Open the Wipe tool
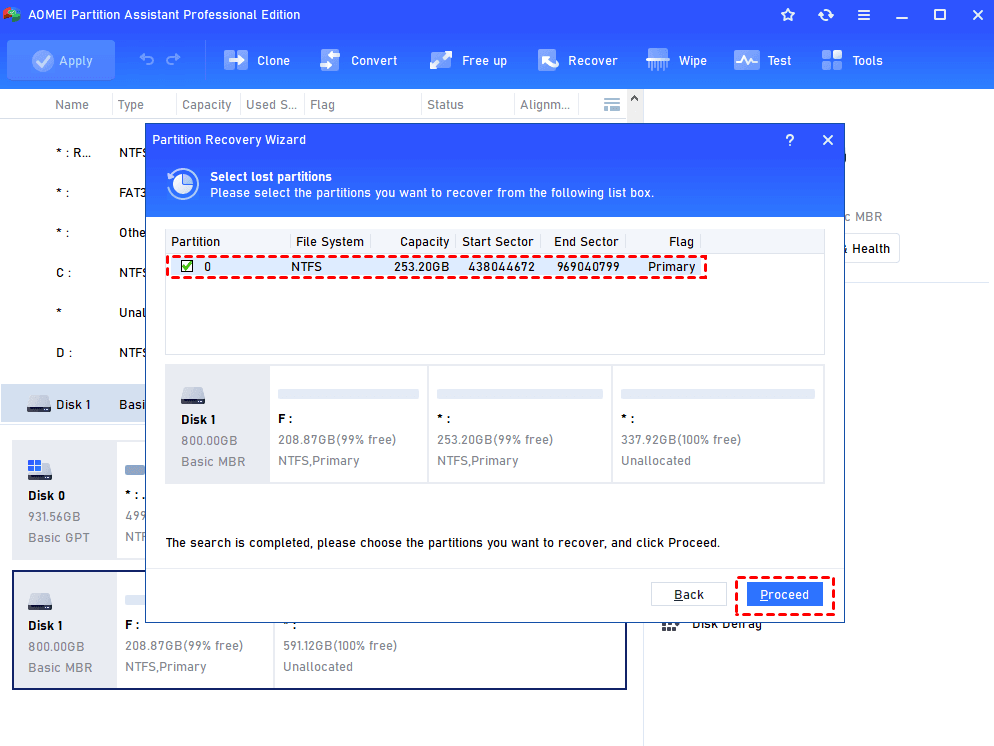Viewport: 994px width, 746px height. click(x=676, y=61)
